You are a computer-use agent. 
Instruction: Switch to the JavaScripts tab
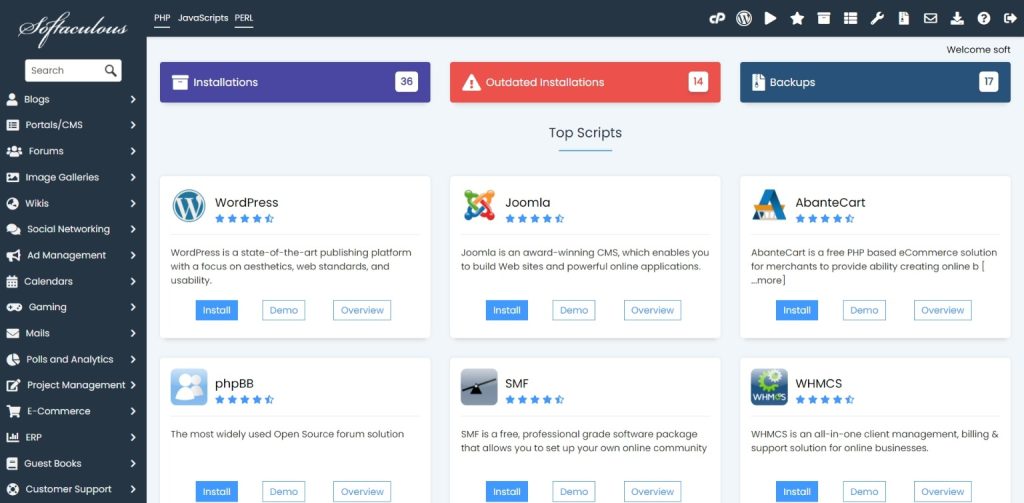click(x=203, y=18)
